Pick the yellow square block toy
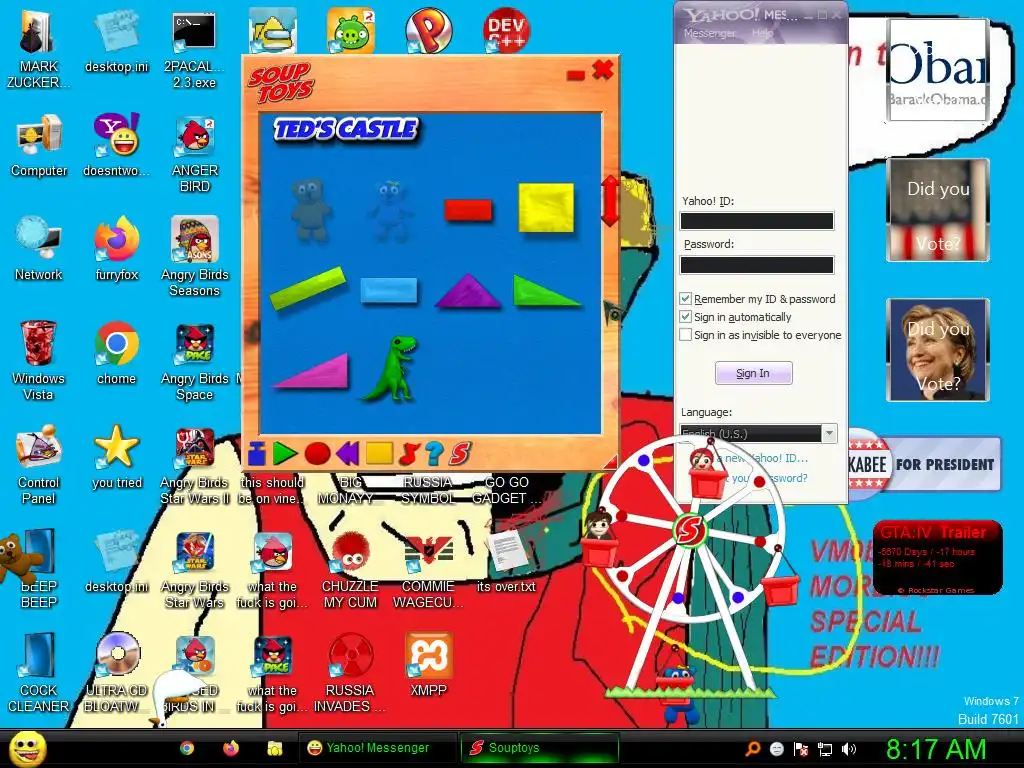1024x768 pixels. click(546, 208)
